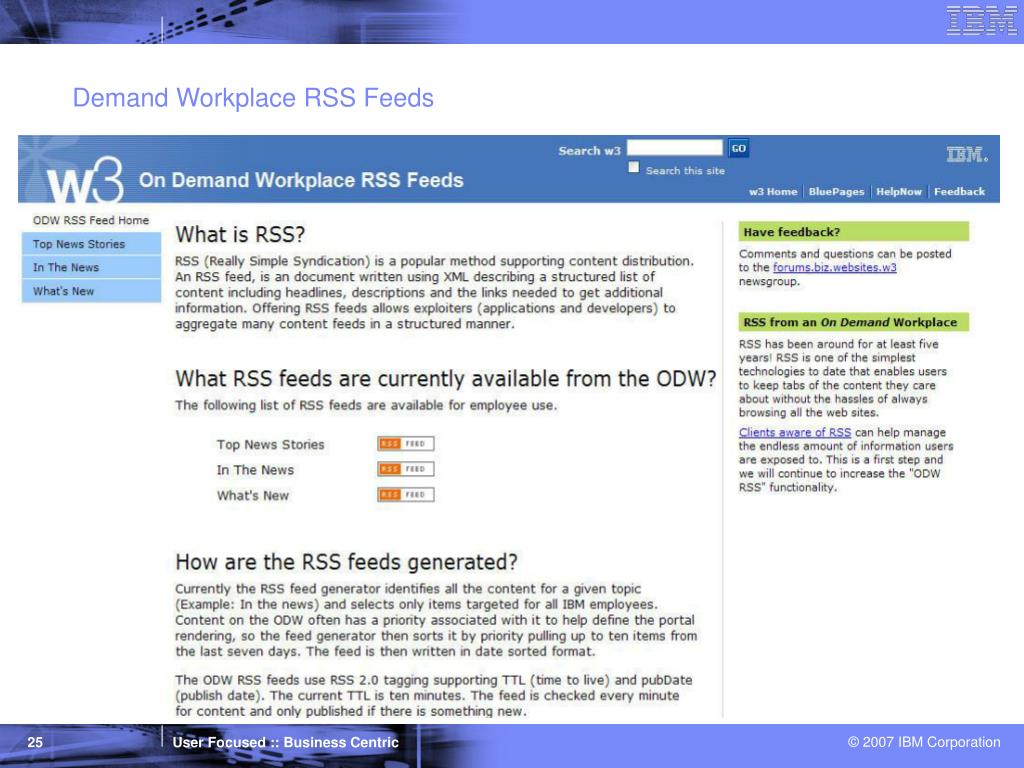Click slide number 25 in footer
The width and height of the screenshot is (1024, 768).
(35, 743)
